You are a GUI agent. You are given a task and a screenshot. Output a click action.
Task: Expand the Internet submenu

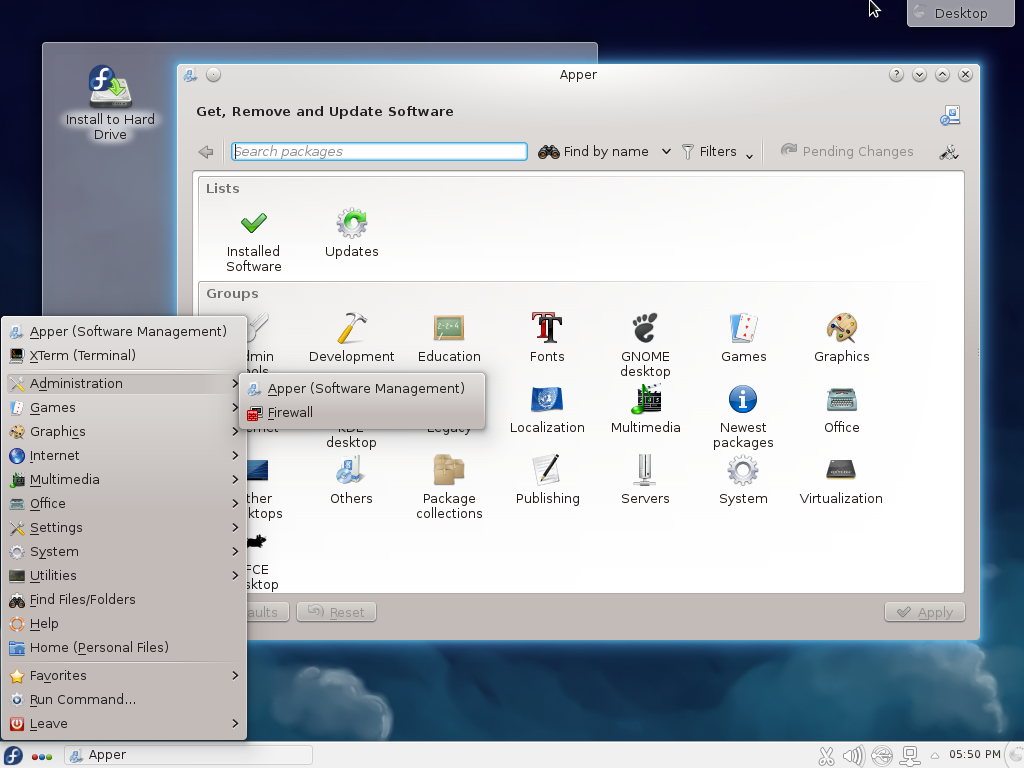click(x=124, y=456)
